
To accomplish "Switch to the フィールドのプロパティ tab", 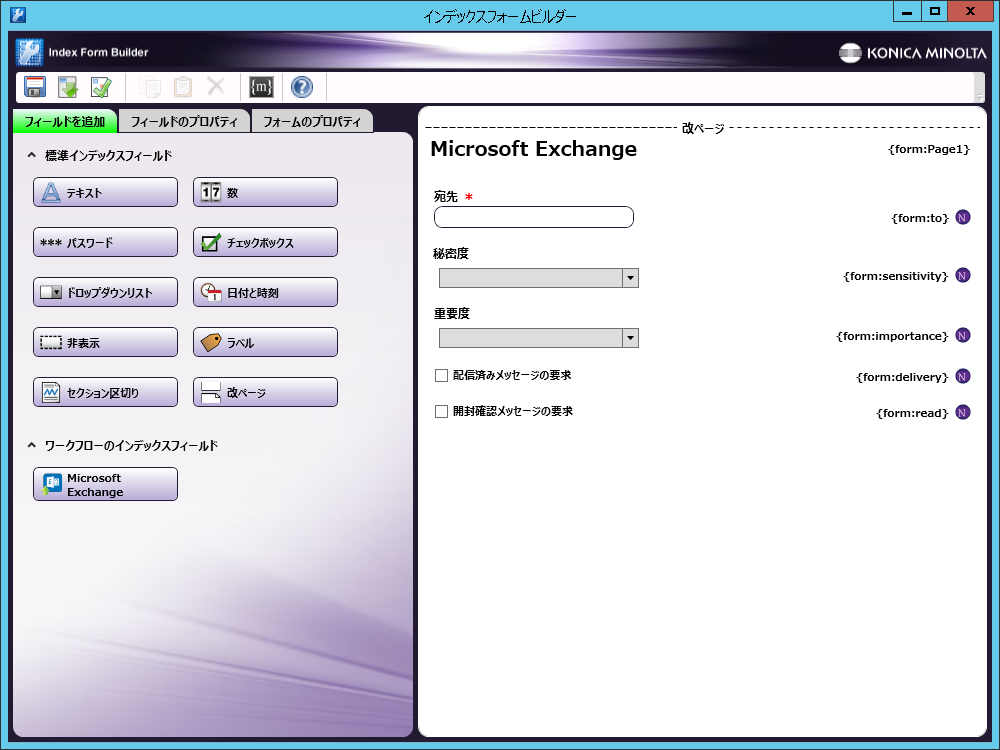I will (184, 121).
